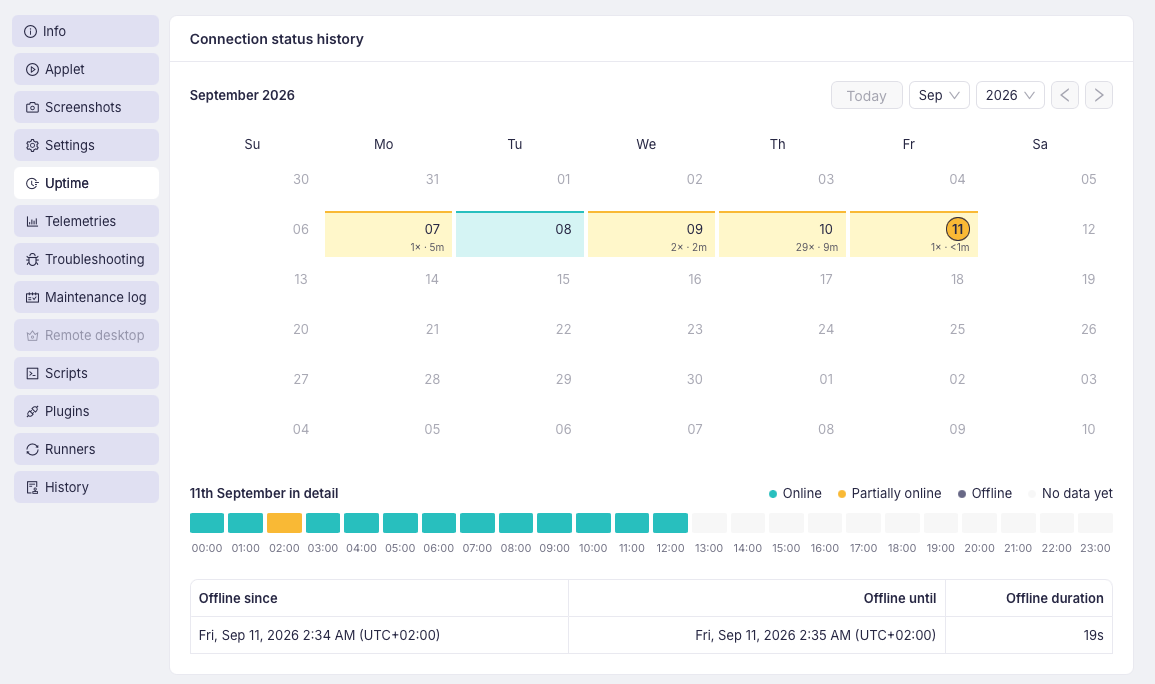Screen dimensions: 1155x684
Task: Open the Telemetries section
Action: (x=86, y=221)
